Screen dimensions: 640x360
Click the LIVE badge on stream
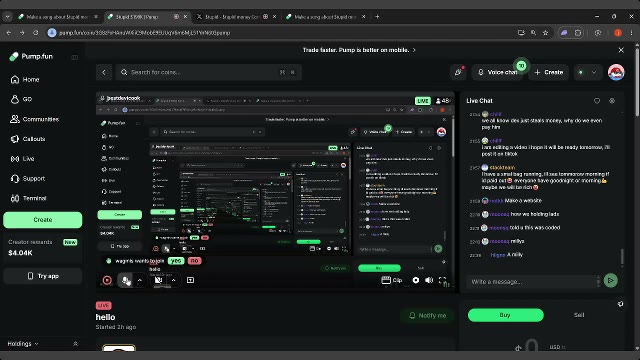(x=422, y=100)
